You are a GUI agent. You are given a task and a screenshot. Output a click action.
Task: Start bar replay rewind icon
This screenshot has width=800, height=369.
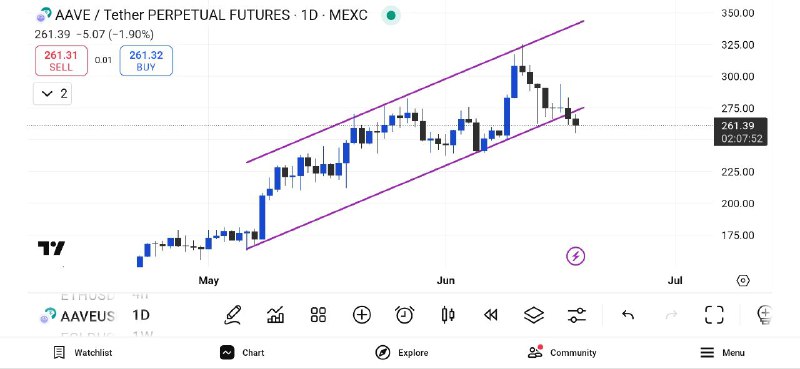[491, 315]
